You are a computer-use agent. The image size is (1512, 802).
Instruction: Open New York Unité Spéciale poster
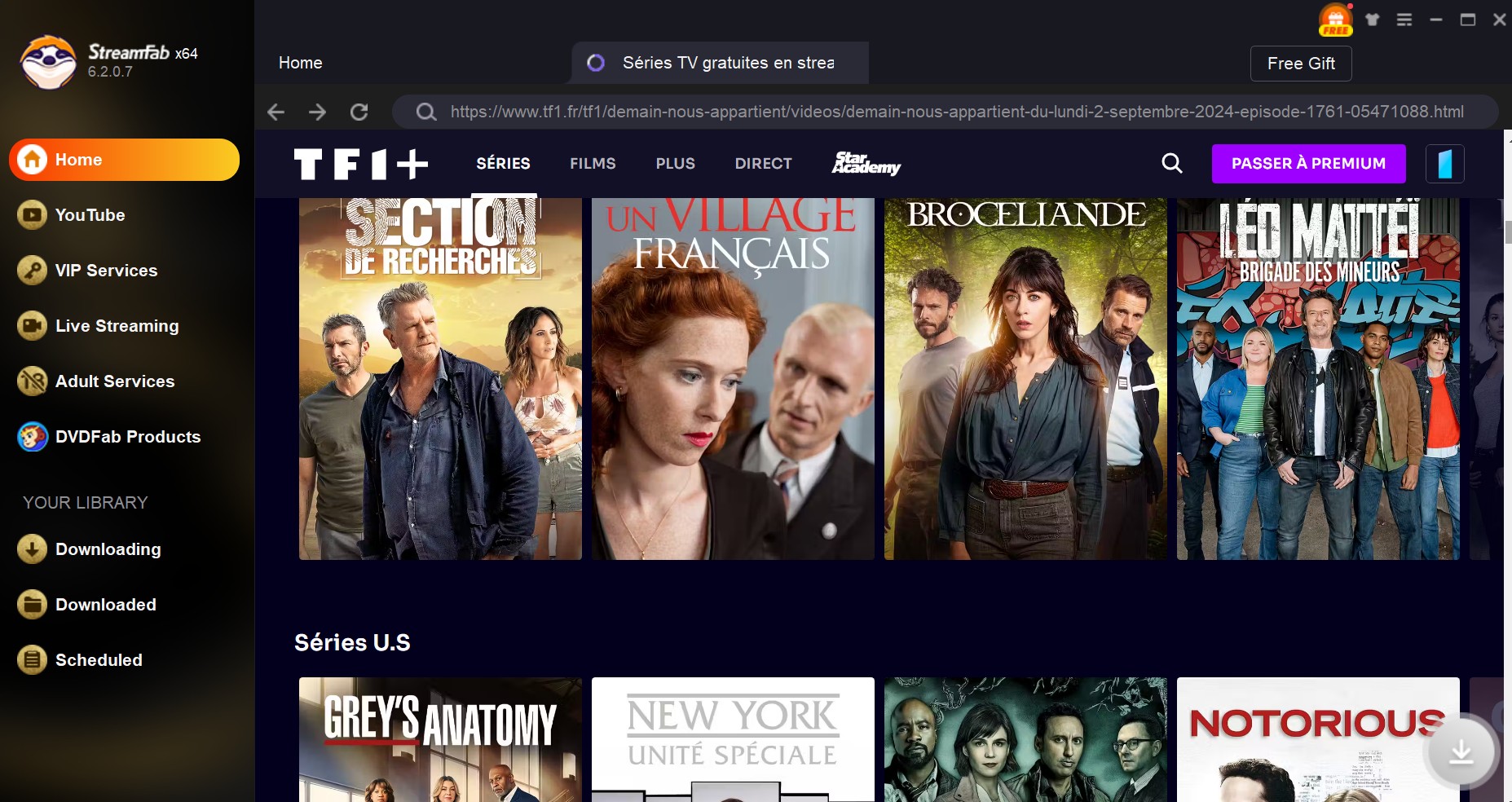pyautogui.click(x=733, y=739)
